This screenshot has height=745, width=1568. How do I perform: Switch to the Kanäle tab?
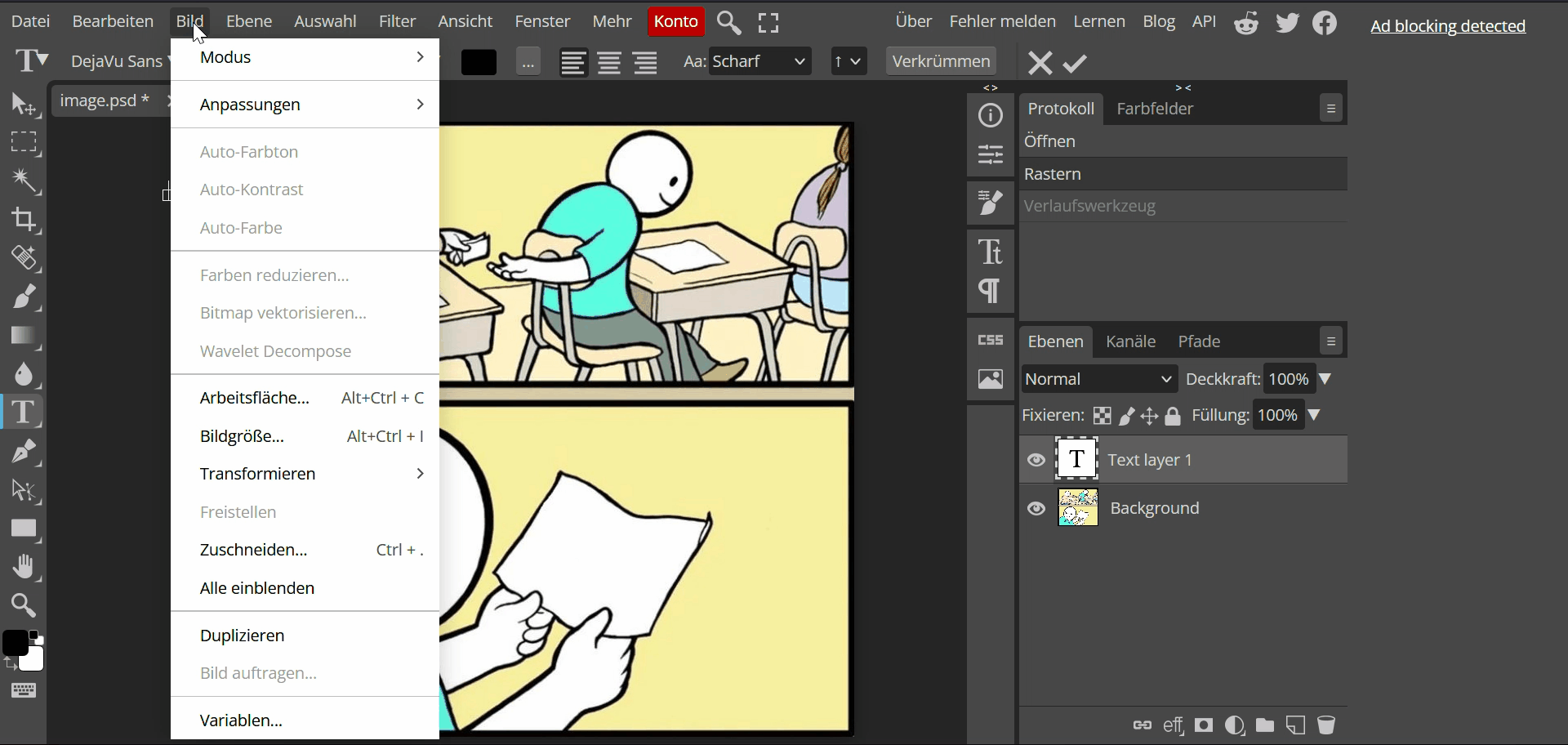tap(1130, 341)
